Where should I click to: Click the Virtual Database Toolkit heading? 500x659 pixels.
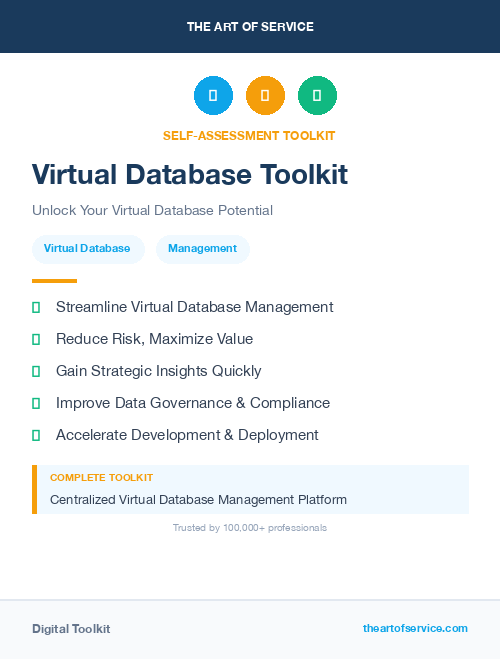click(x=190, y=174)
